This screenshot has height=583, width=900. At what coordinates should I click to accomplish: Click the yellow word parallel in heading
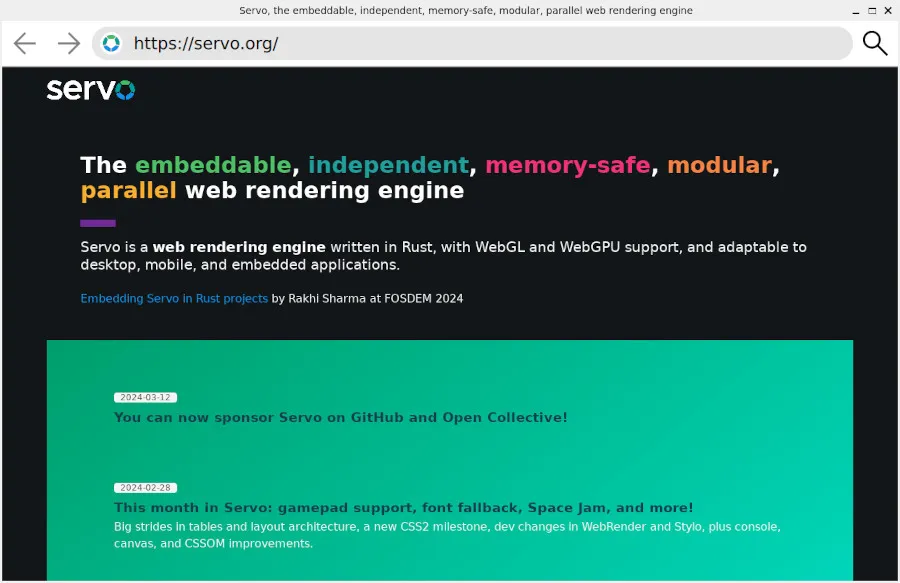128,190
